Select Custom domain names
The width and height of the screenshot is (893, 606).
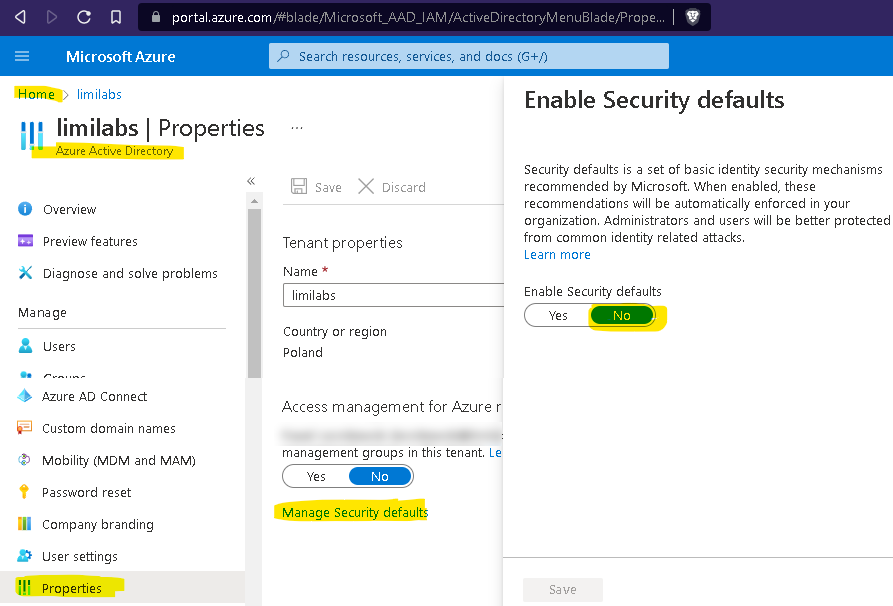click(x=109, y=428)
